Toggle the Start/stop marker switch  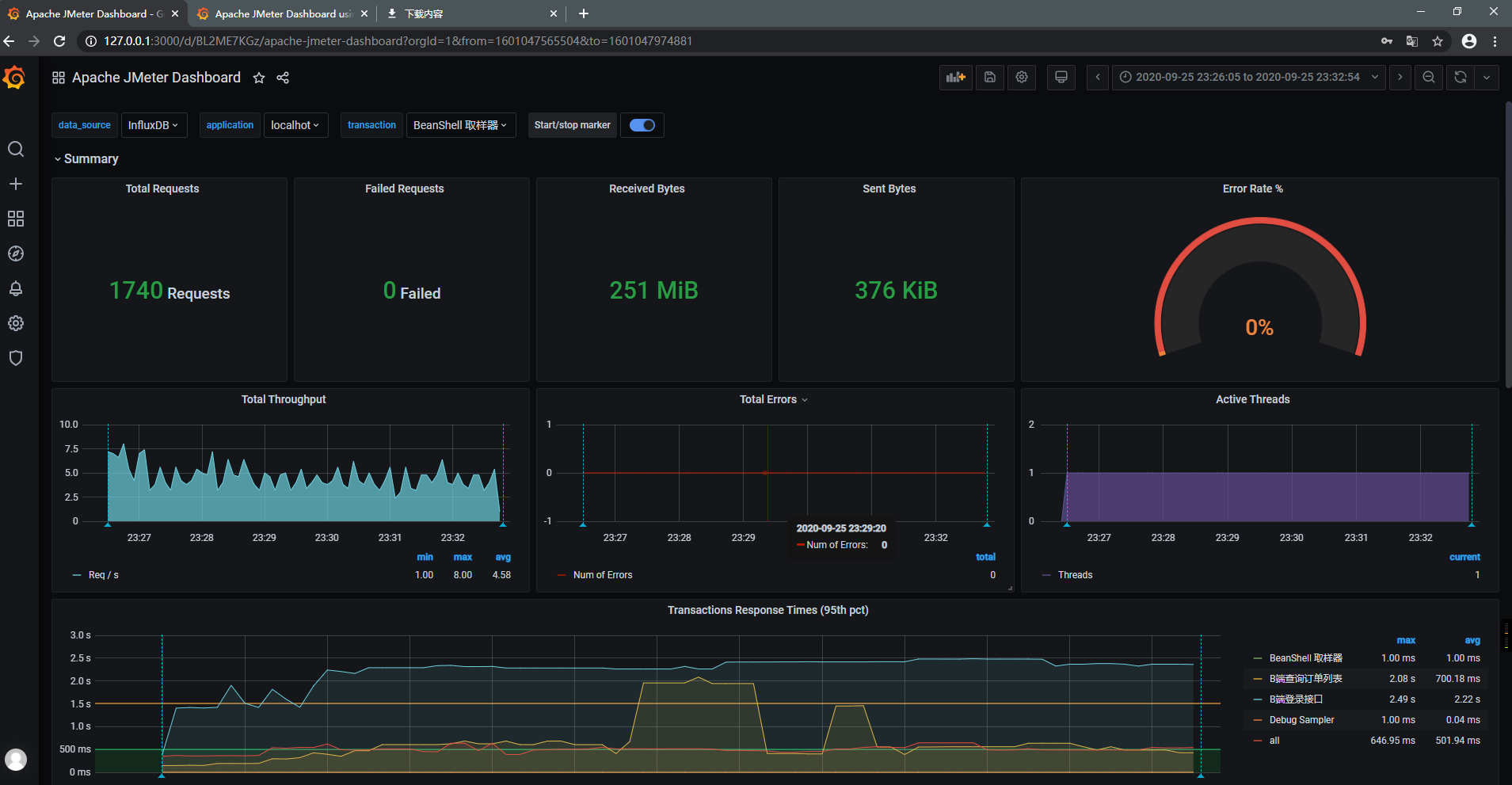642,125
